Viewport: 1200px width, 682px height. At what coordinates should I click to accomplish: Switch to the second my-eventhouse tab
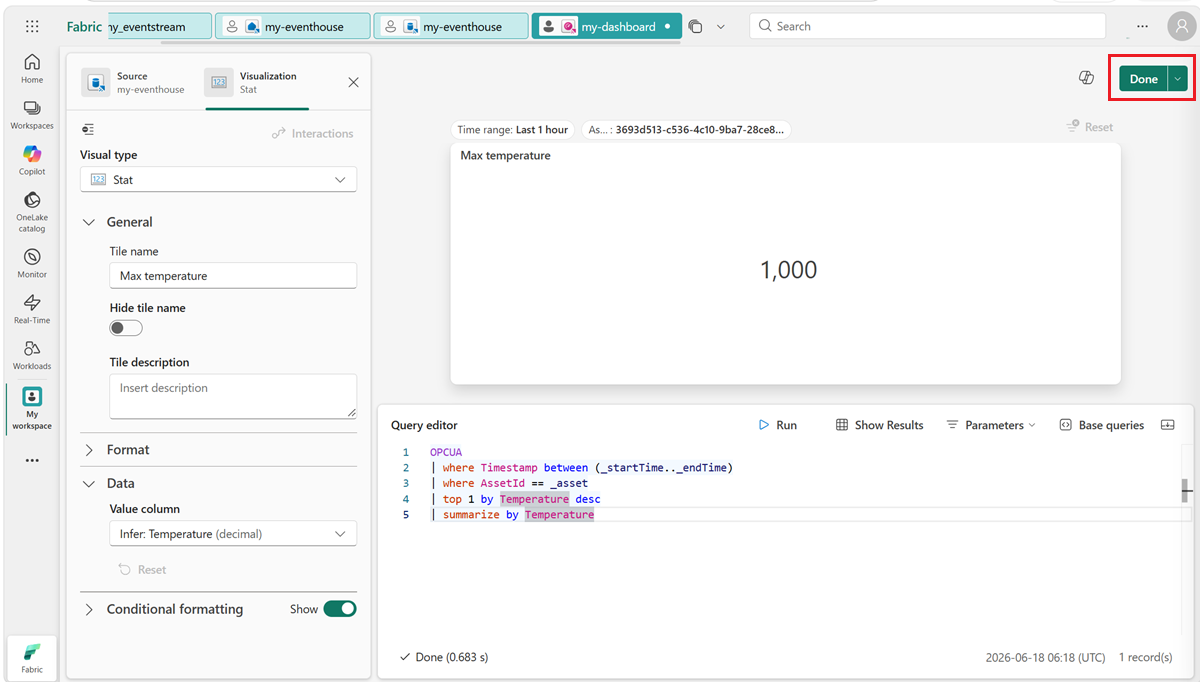tap(451, 27)
